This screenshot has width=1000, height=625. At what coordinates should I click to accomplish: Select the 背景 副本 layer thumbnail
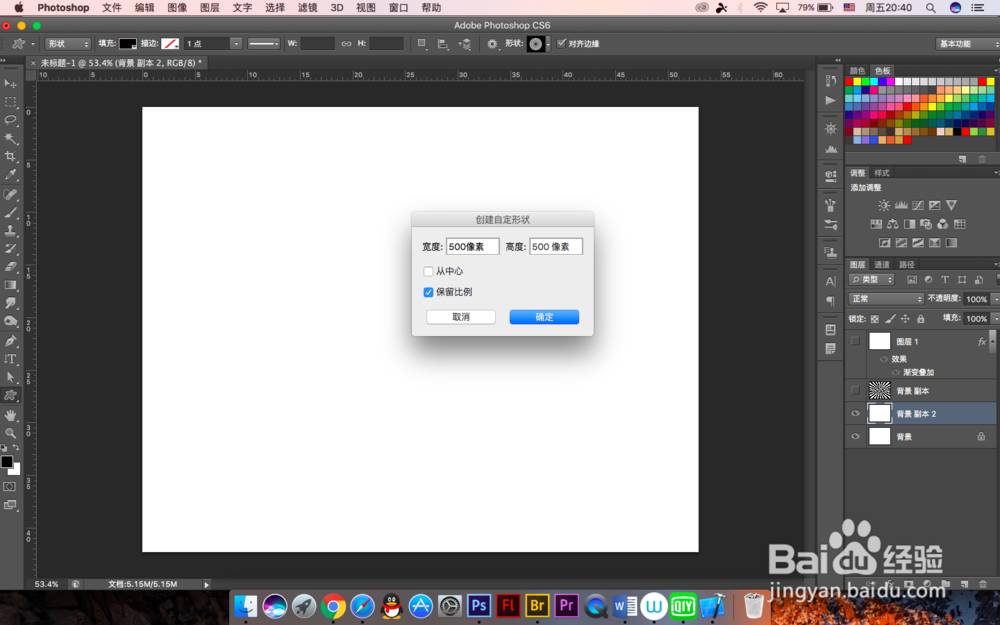coord(879,390)
